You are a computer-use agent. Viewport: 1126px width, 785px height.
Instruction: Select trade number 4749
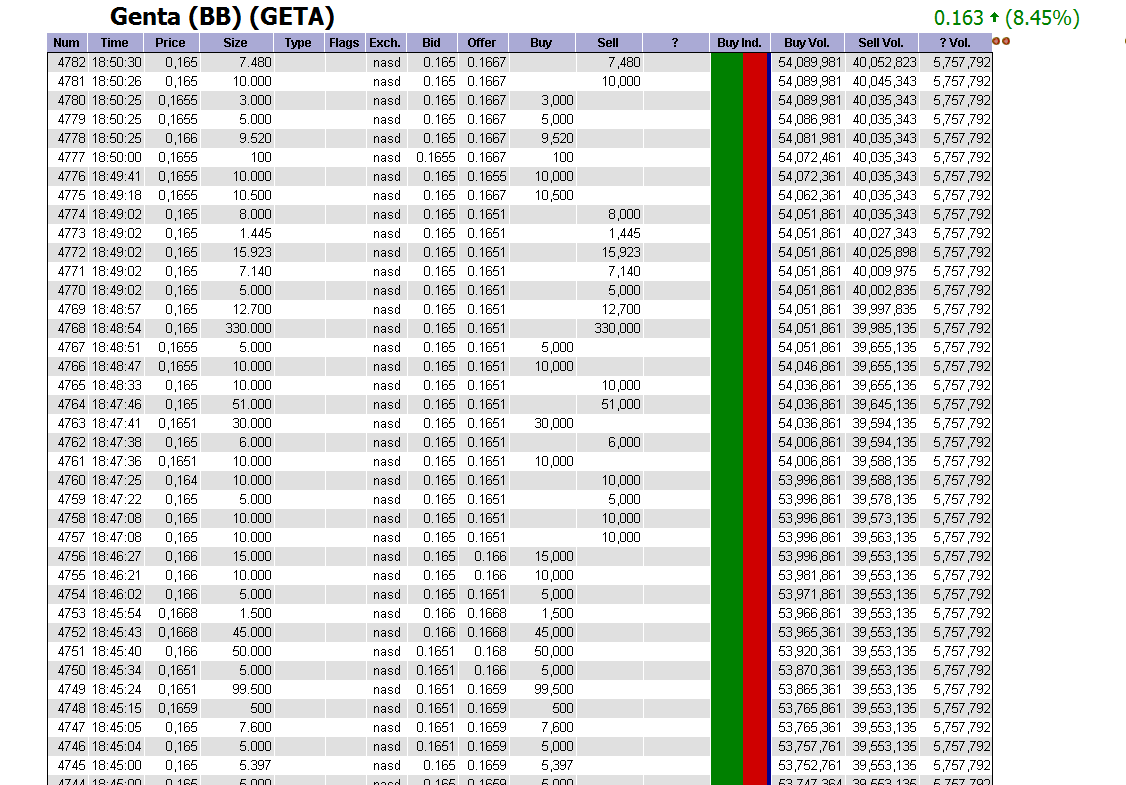pyautogui.click(x=71, y=689)
